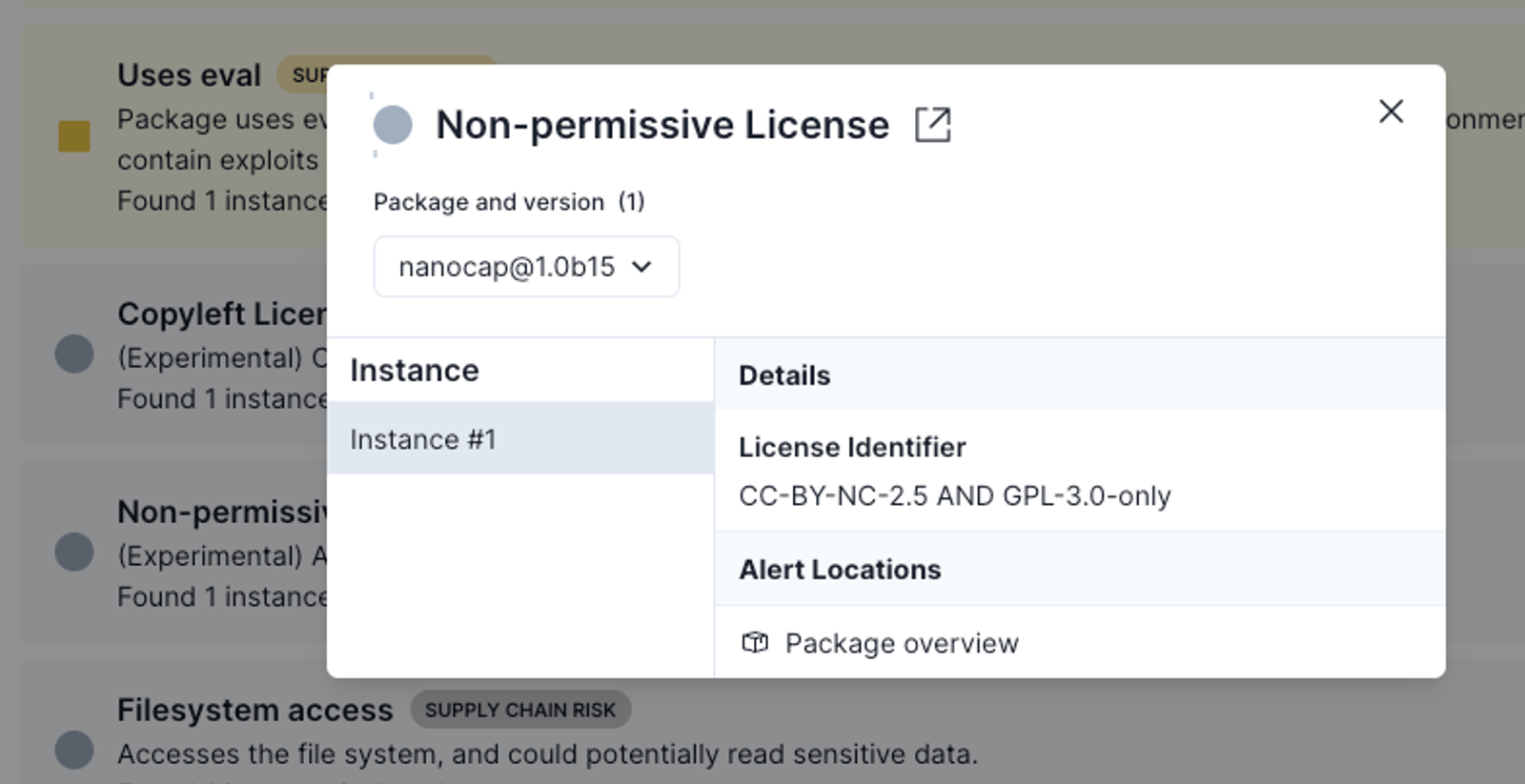
Task: Select the CC-BY-NC-2.5 AND GPL-3.0-only license text
Action: tap(955, 495)
